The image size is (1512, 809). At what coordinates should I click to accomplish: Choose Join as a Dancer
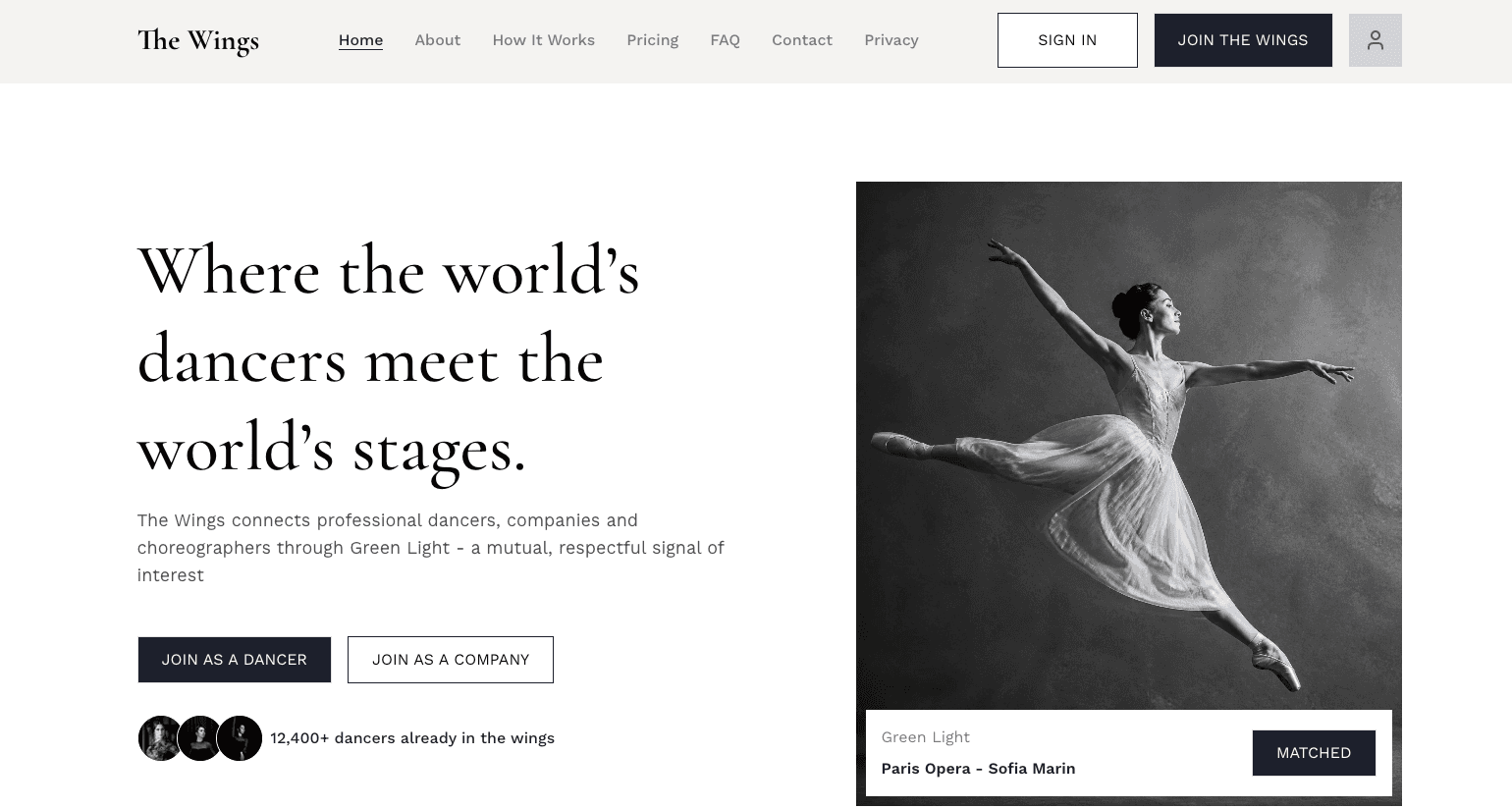[x=235, y=660]
